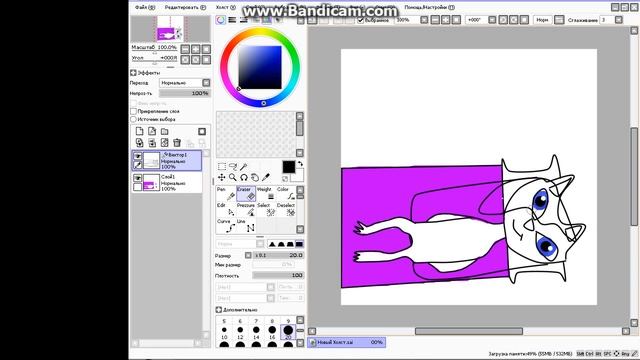This screenshot has height=360, width=640.
Task: Click the Норм selection mode button
Action: (542, 20)
